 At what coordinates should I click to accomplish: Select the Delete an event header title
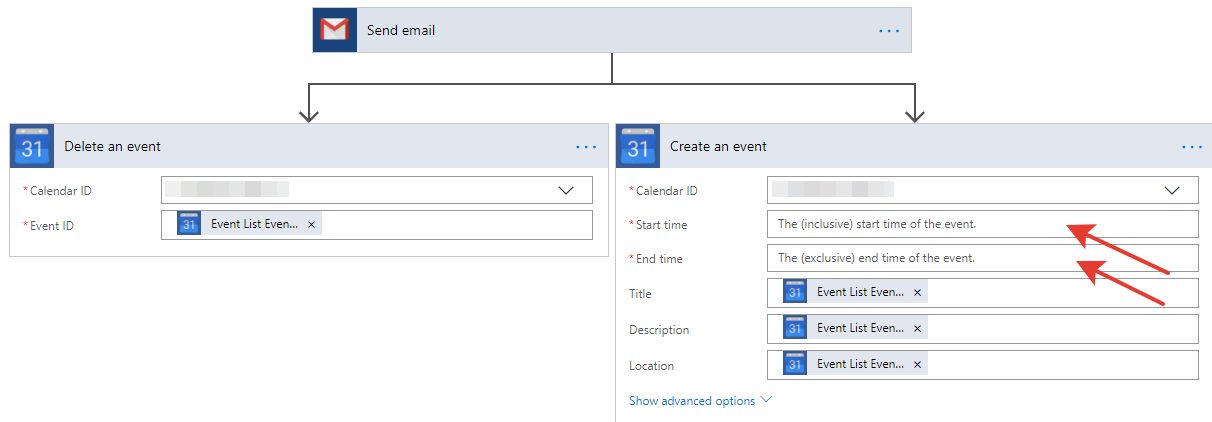(113, 146)
